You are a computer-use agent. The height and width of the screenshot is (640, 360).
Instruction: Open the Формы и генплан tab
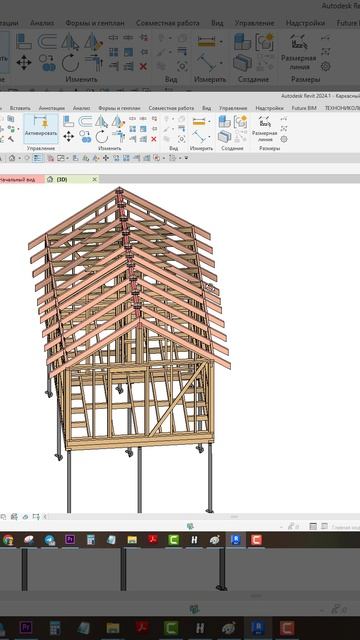(119, 108)
